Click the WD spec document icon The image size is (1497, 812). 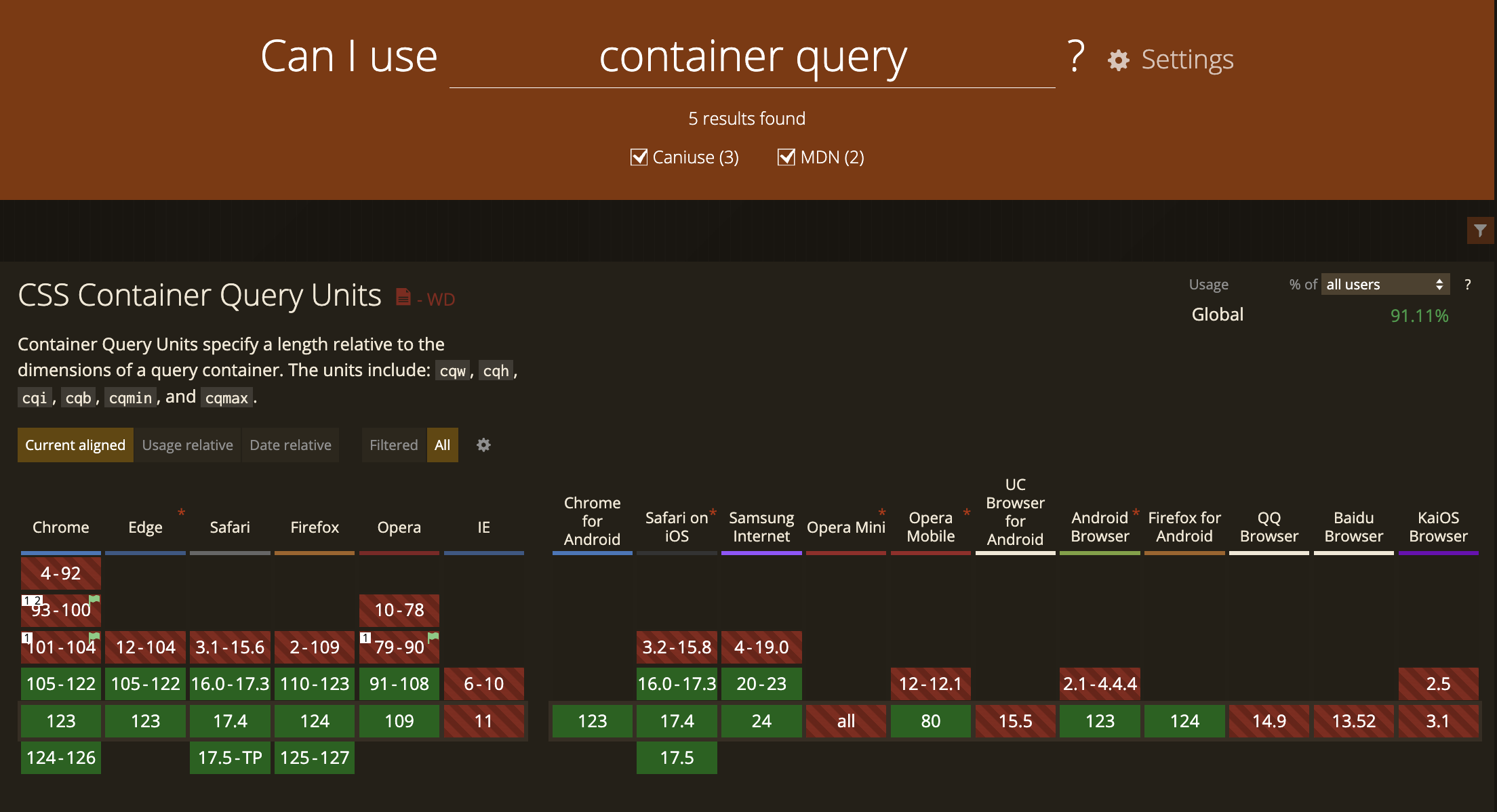tap(403, 297)
